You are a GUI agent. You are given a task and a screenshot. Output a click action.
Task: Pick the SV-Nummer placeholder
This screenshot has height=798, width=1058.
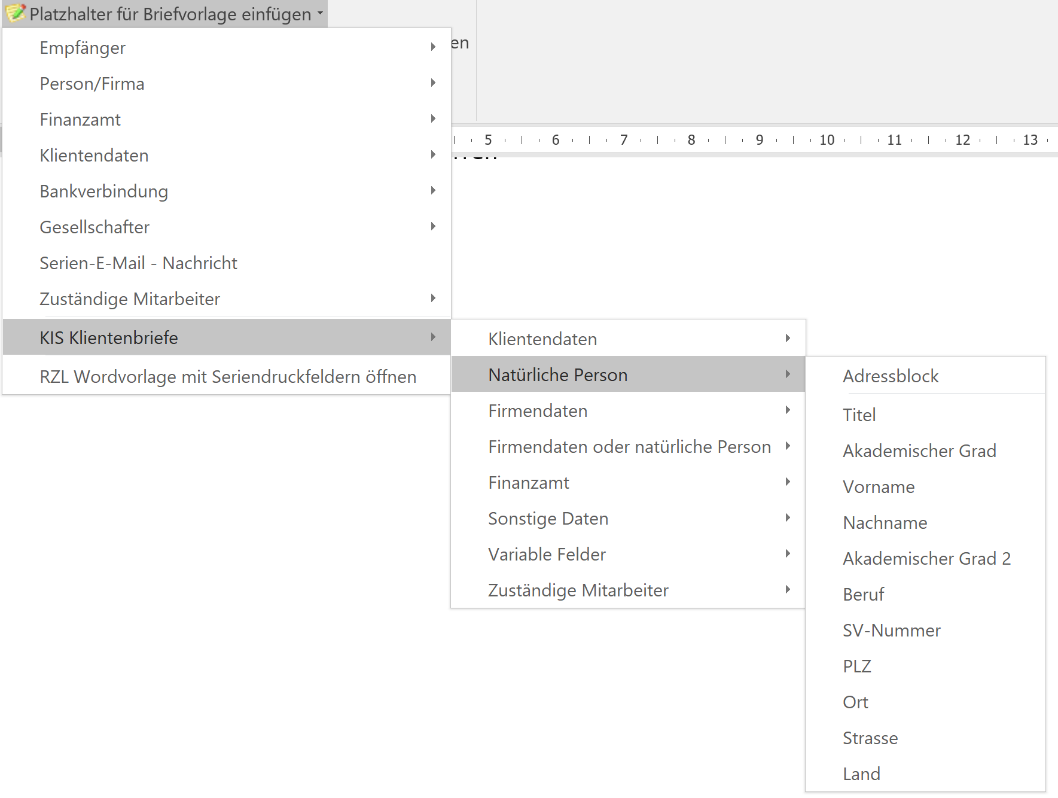point(892,630)
